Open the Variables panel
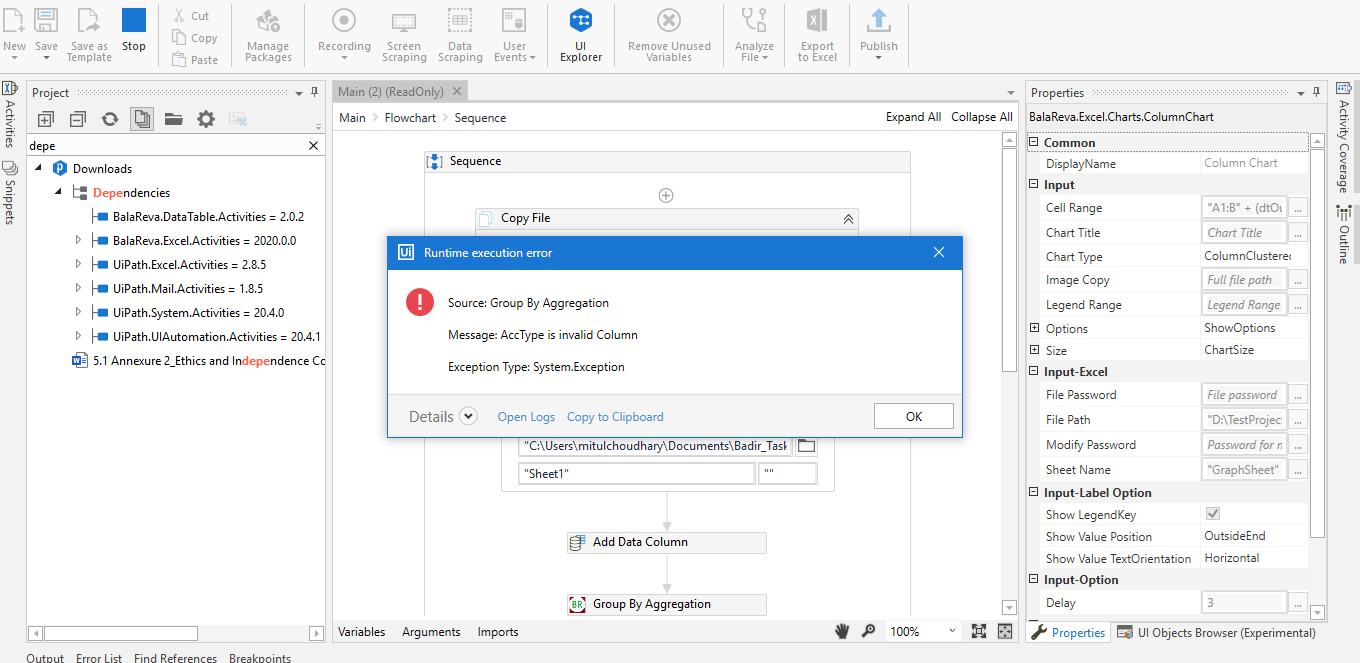 (362, 632)
